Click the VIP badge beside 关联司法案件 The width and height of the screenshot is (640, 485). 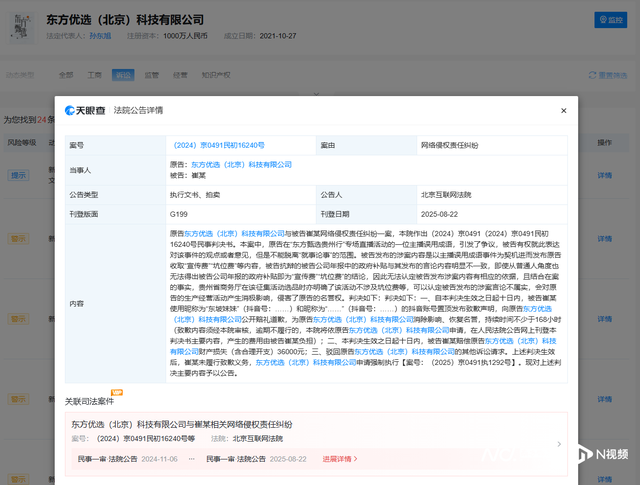pos(117,392)
